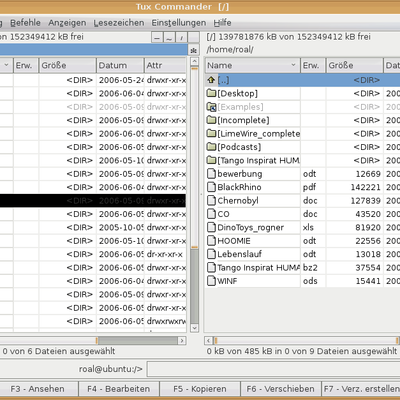Click the size value 142221
The image size is (400, 400).
point(365,187)
